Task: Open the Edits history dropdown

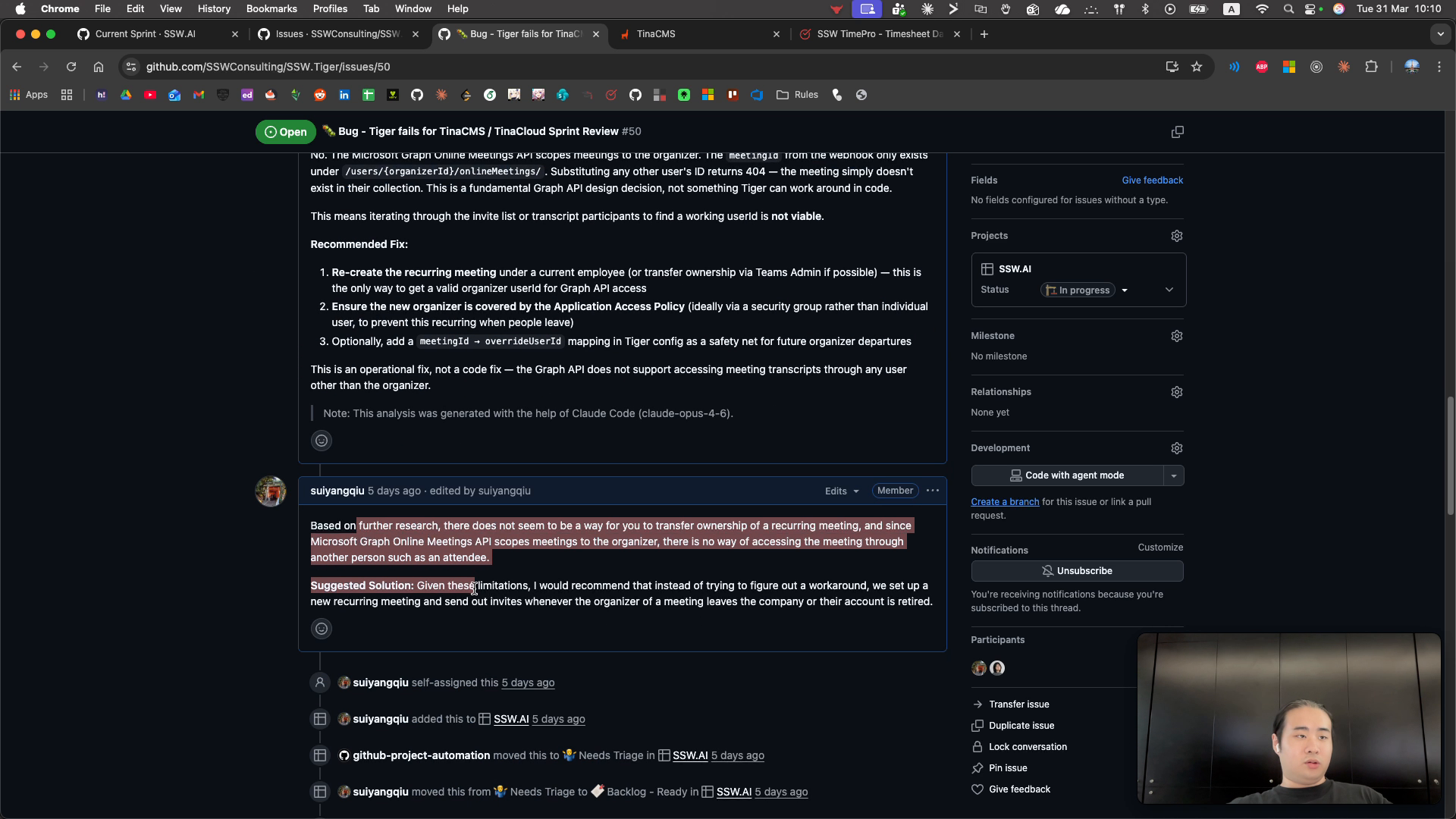Action: [x=842, y=491]
